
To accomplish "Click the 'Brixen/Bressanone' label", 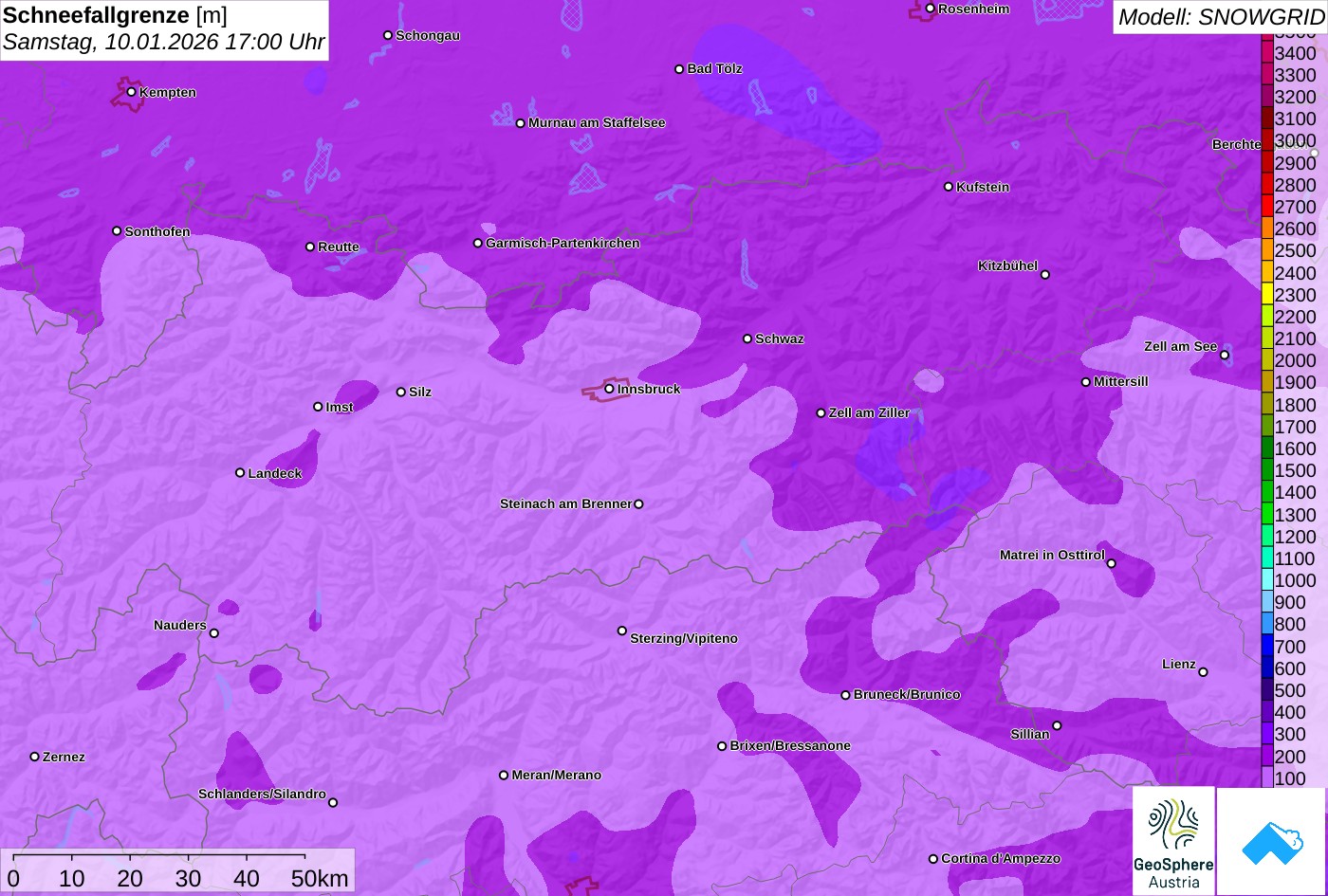I will tap(790, 746).
